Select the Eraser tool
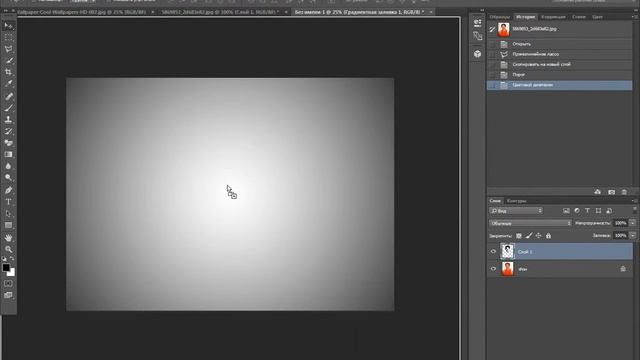Screen dimensions: 640x360 coord(8,143)
